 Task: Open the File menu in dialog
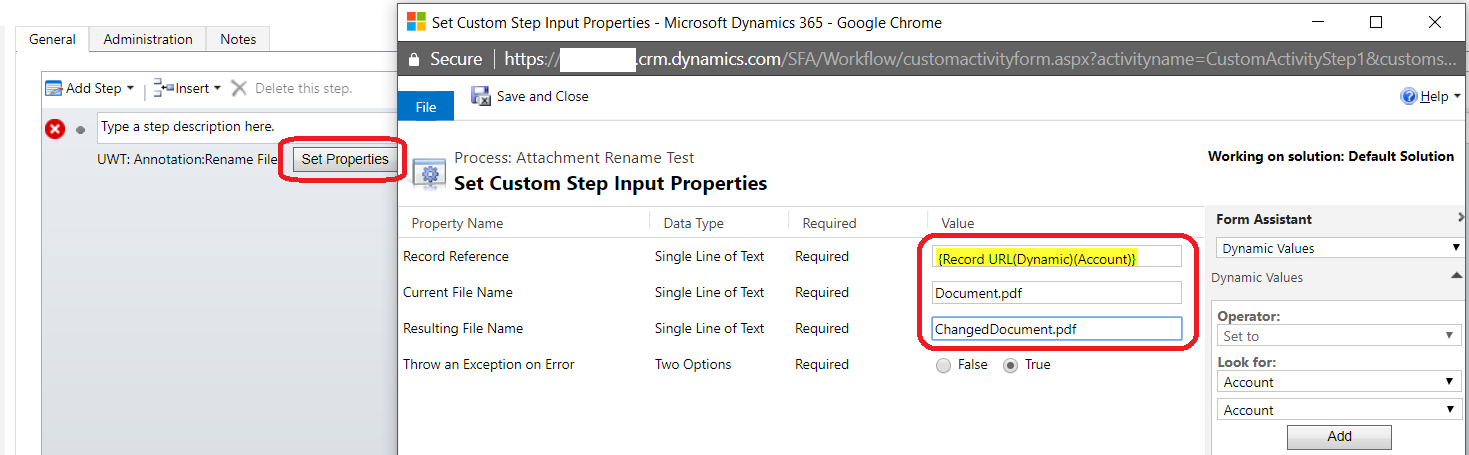coord(426,107)
